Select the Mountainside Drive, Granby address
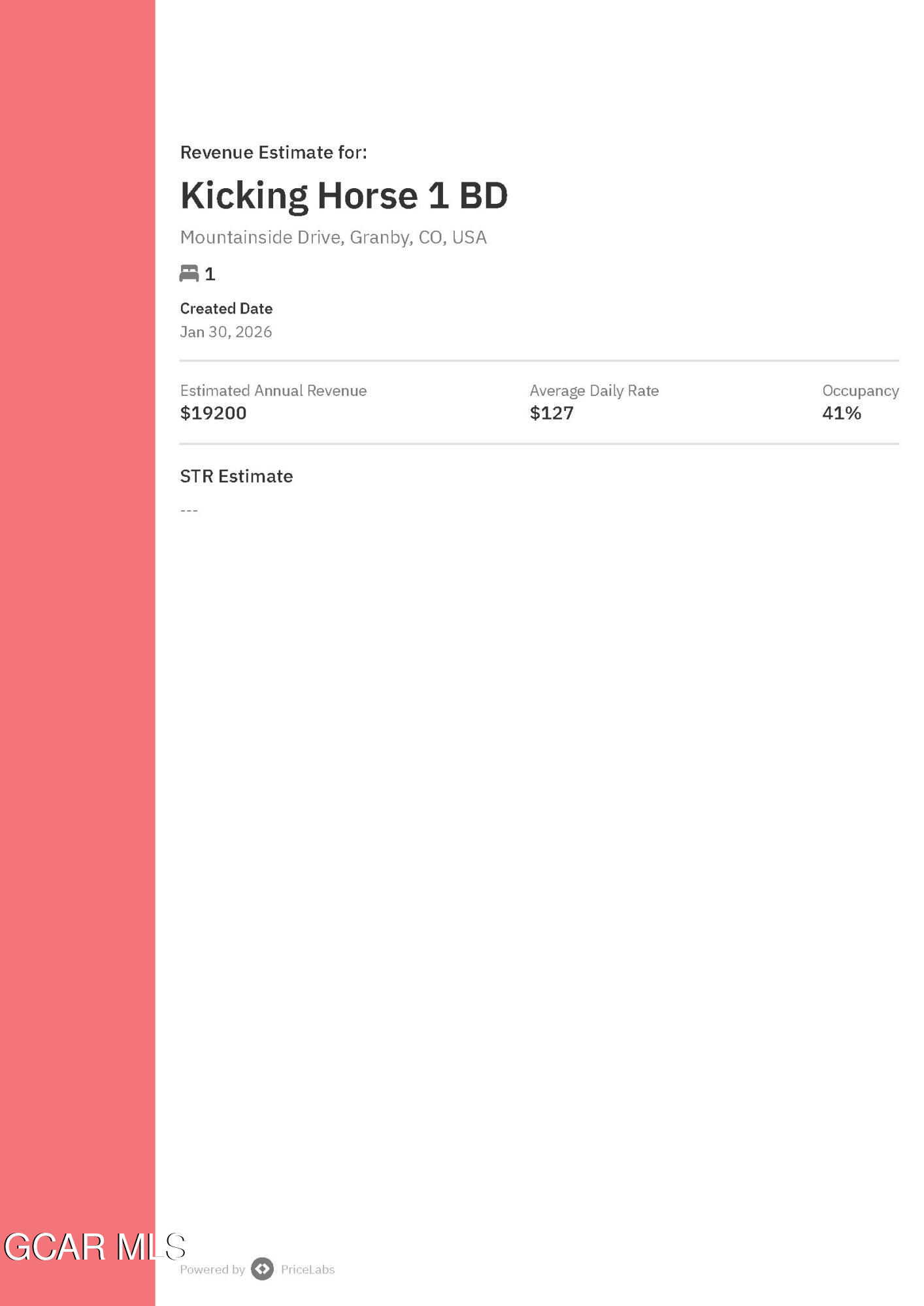Image resolution: width=924 pixels, height=1306 pixels. click(333, 237)
